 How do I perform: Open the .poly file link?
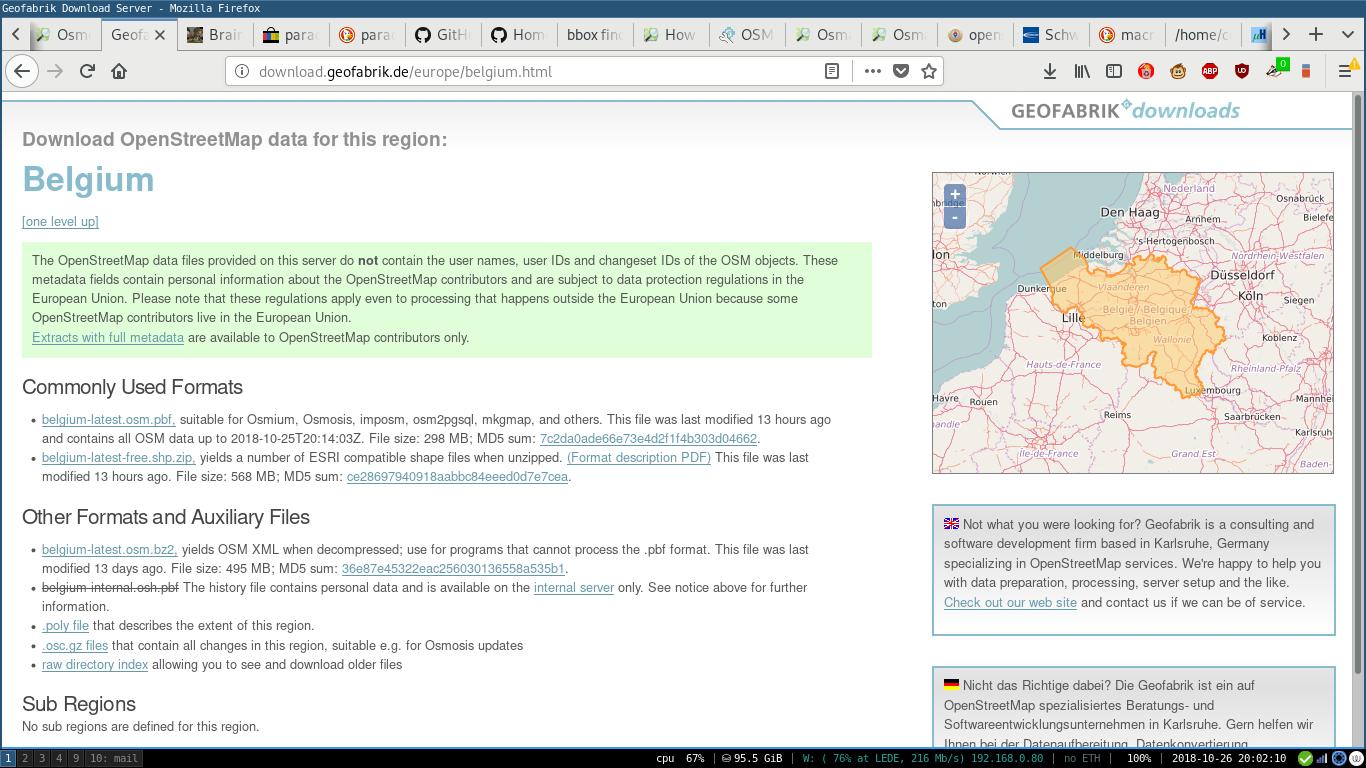click(65, 626)
